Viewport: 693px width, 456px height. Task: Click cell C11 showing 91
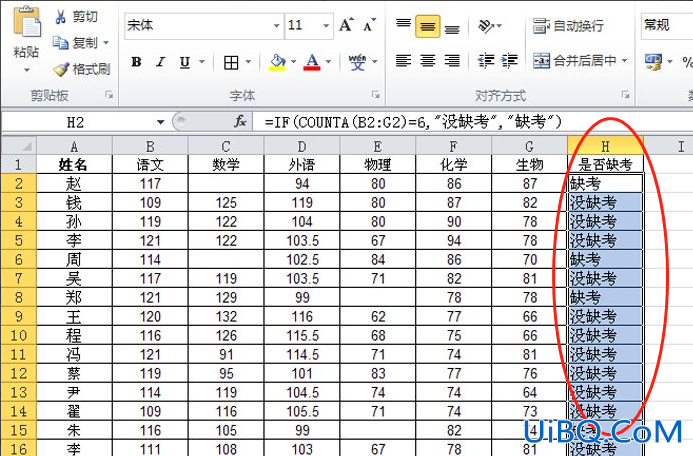point(226,354)
